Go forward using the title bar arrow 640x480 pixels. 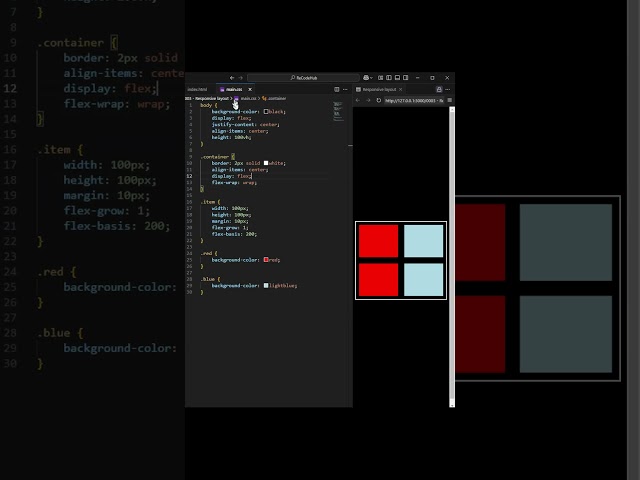coord(241,78)
